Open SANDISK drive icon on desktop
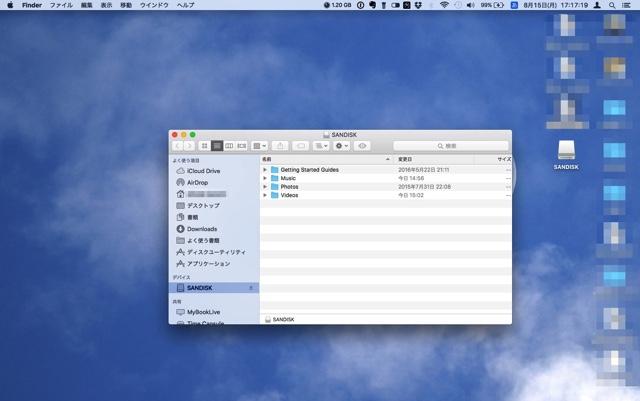Image resolution: width=640 pixels, height=401 pixels. pyautogui.click(x=566, y=152)
